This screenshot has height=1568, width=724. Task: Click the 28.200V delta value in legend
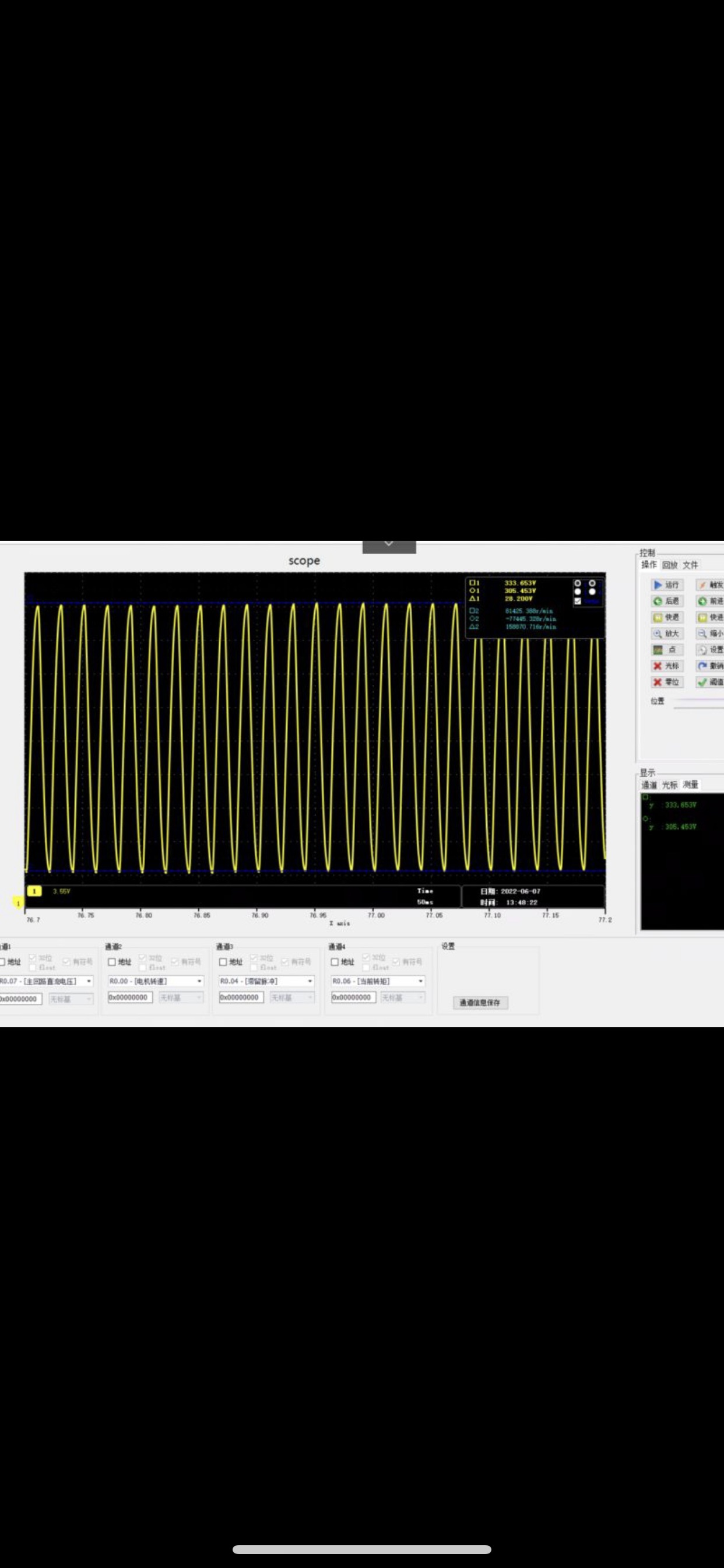518,599
